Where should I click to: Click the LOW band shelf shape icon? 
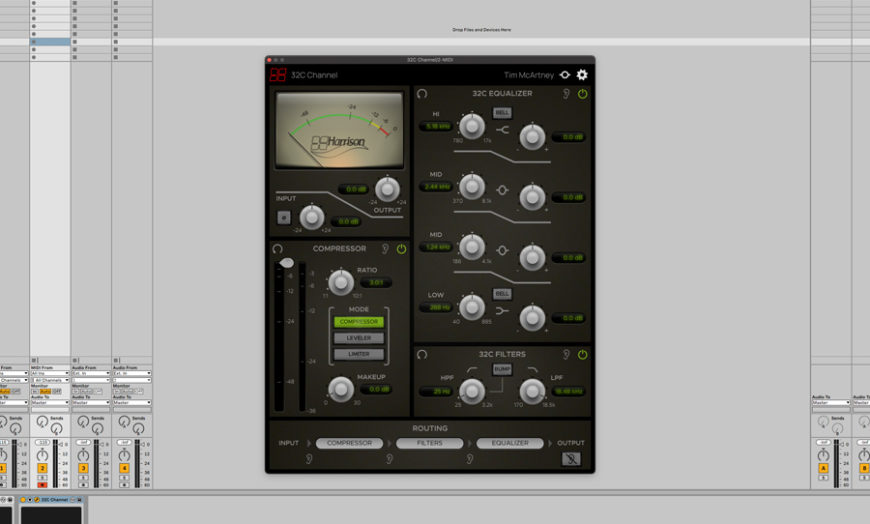(x=502, y=311)
